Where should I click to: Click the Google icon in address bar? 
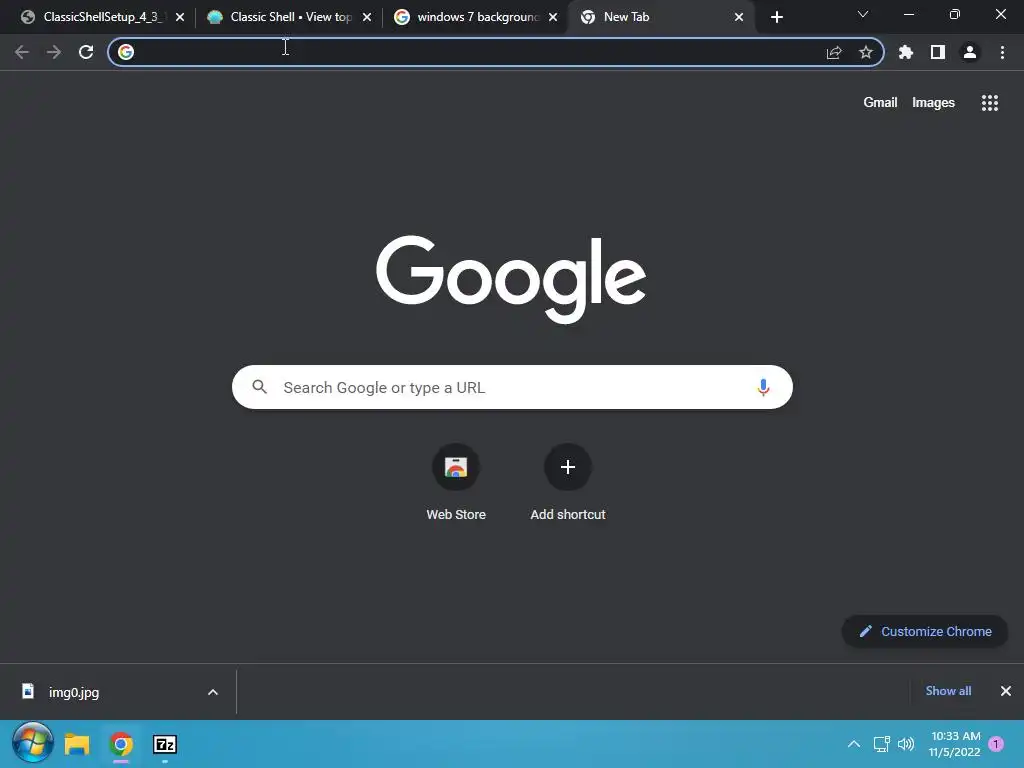[126, 52]
